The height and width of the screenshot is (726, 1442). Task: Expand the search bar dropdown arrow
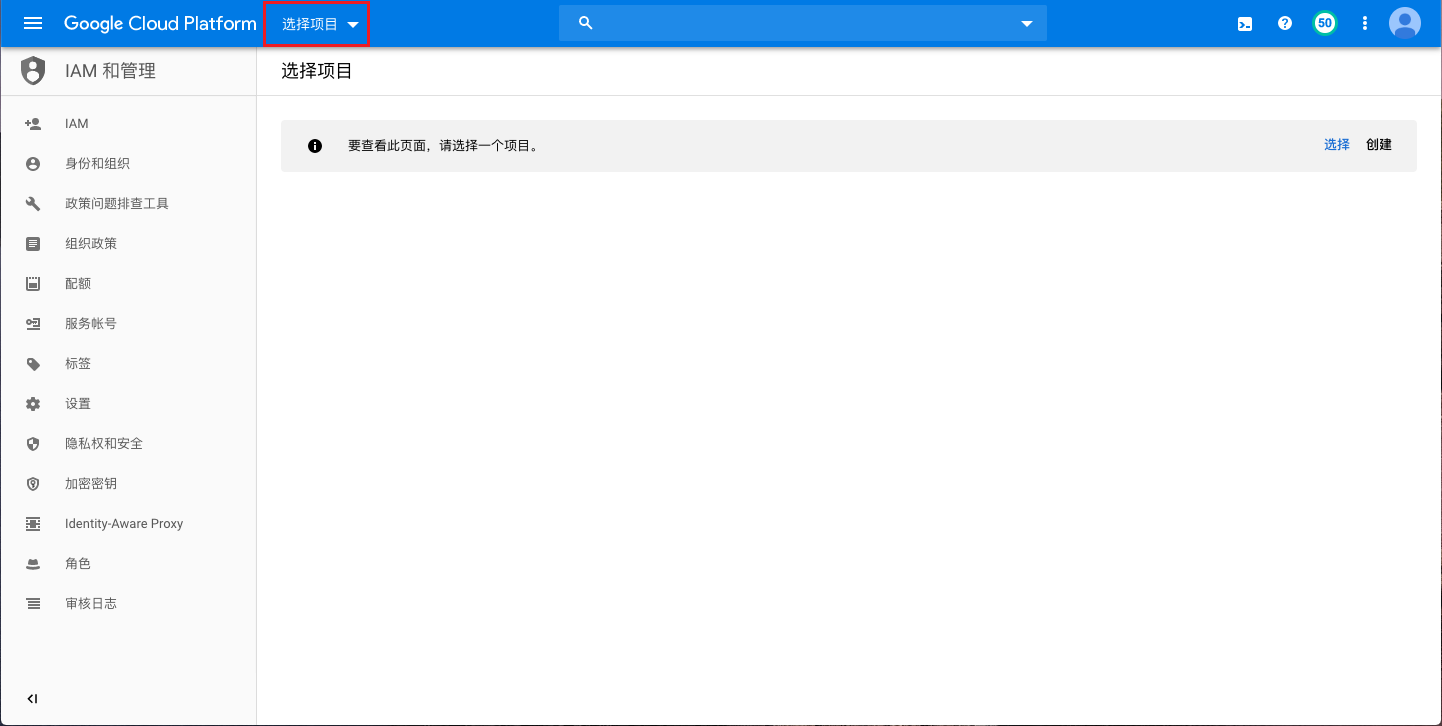(x=1027, y=24)
